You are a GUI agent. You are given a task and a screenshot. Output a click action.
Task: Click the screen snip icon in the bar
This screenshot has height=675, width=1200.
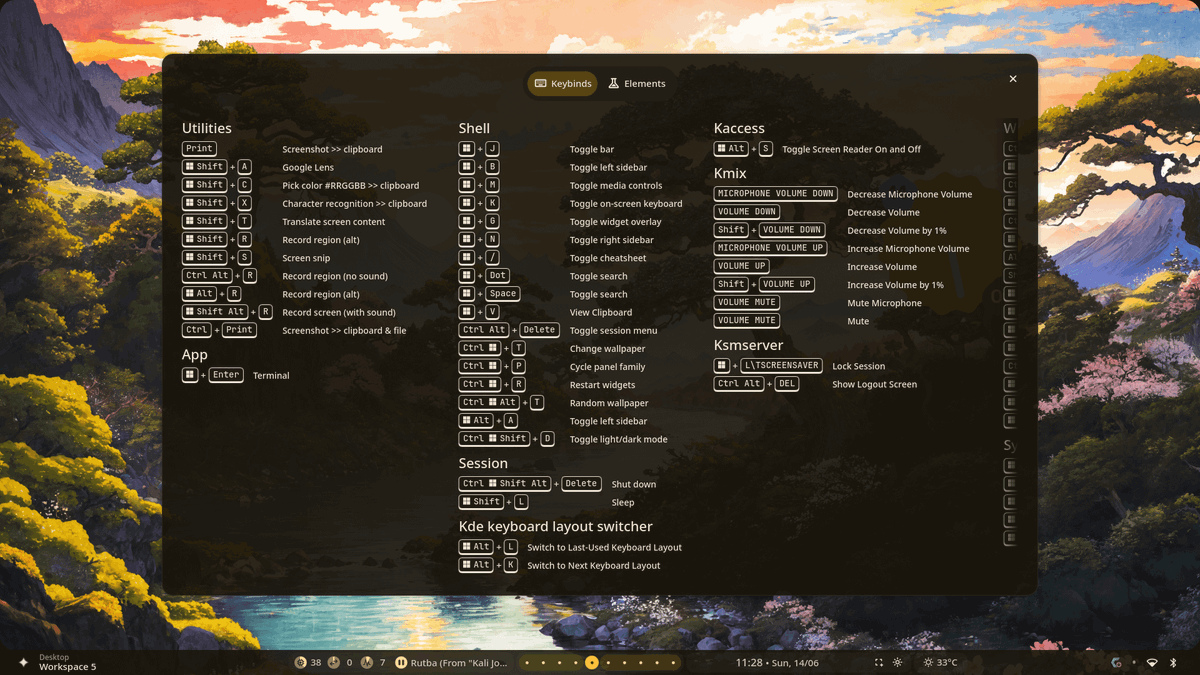pos(879,662)
